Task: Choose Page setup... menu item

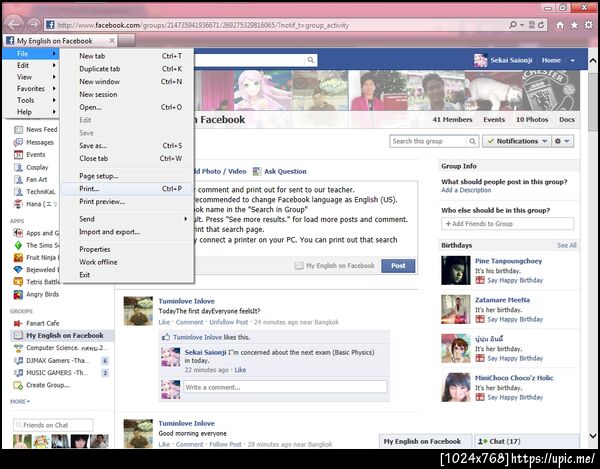Action: (x=127, y=176)
